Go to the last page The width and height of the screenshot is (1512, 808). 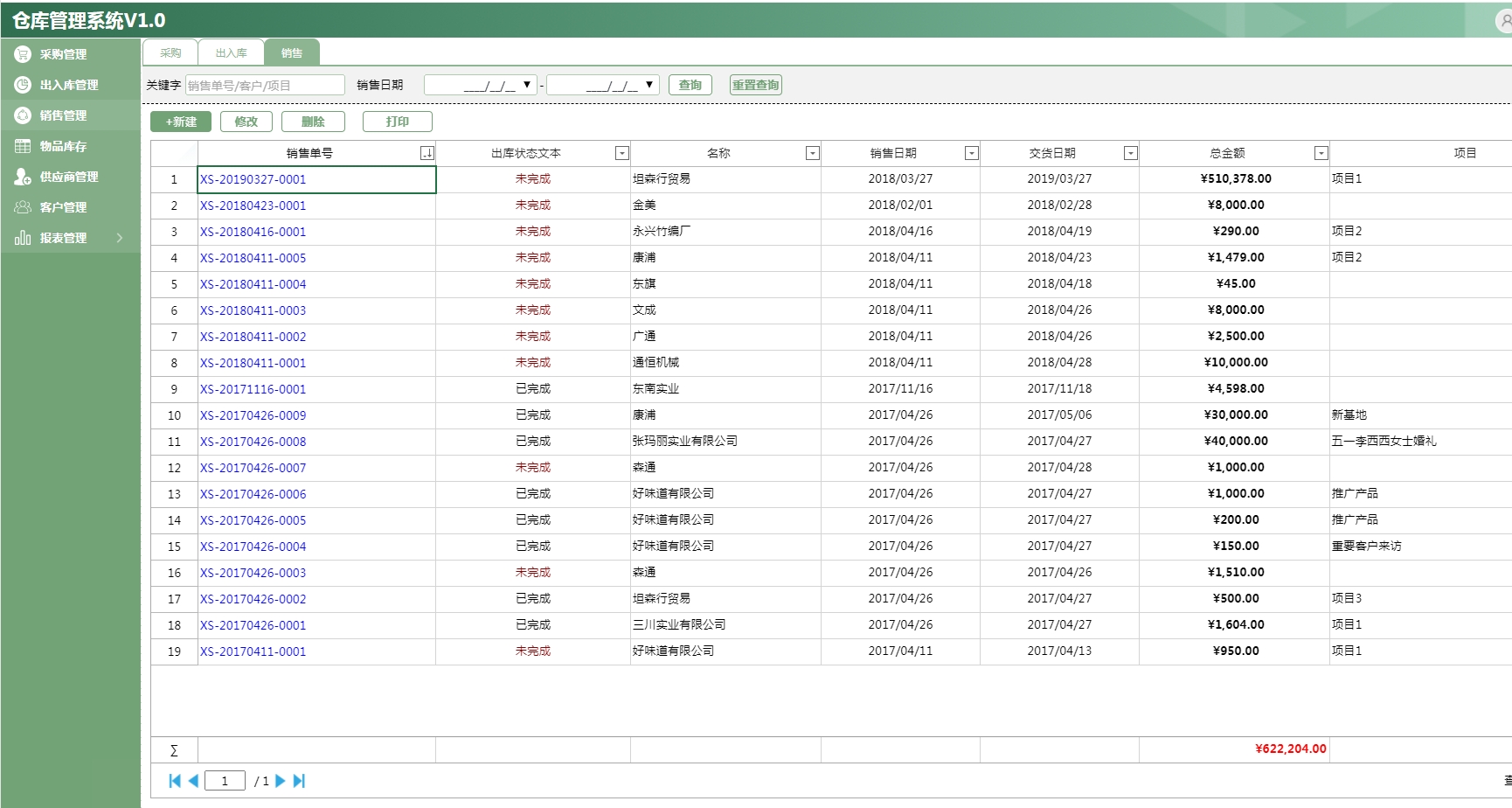click(x=299, y=781)
